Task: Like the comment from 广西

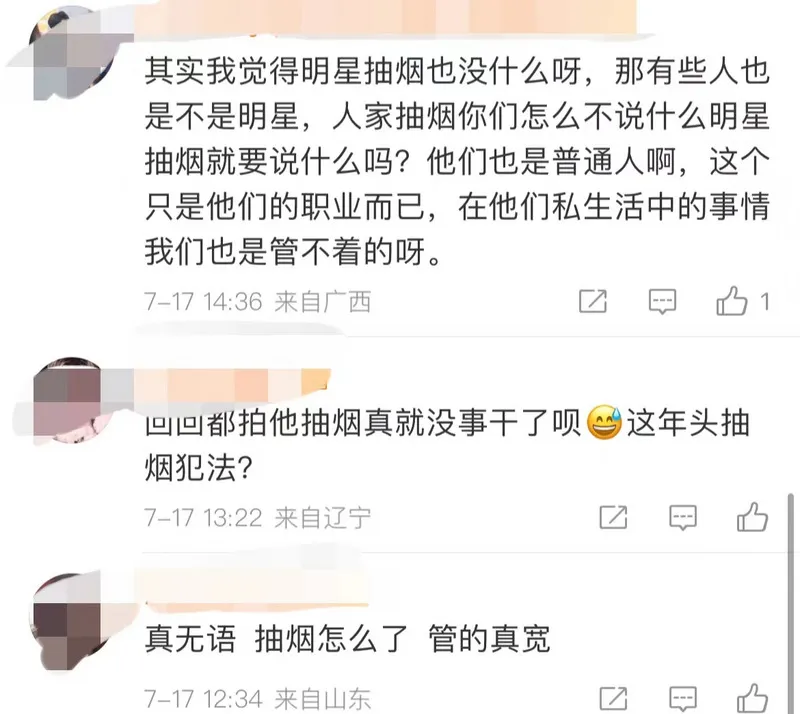Action: coord(732,301)
